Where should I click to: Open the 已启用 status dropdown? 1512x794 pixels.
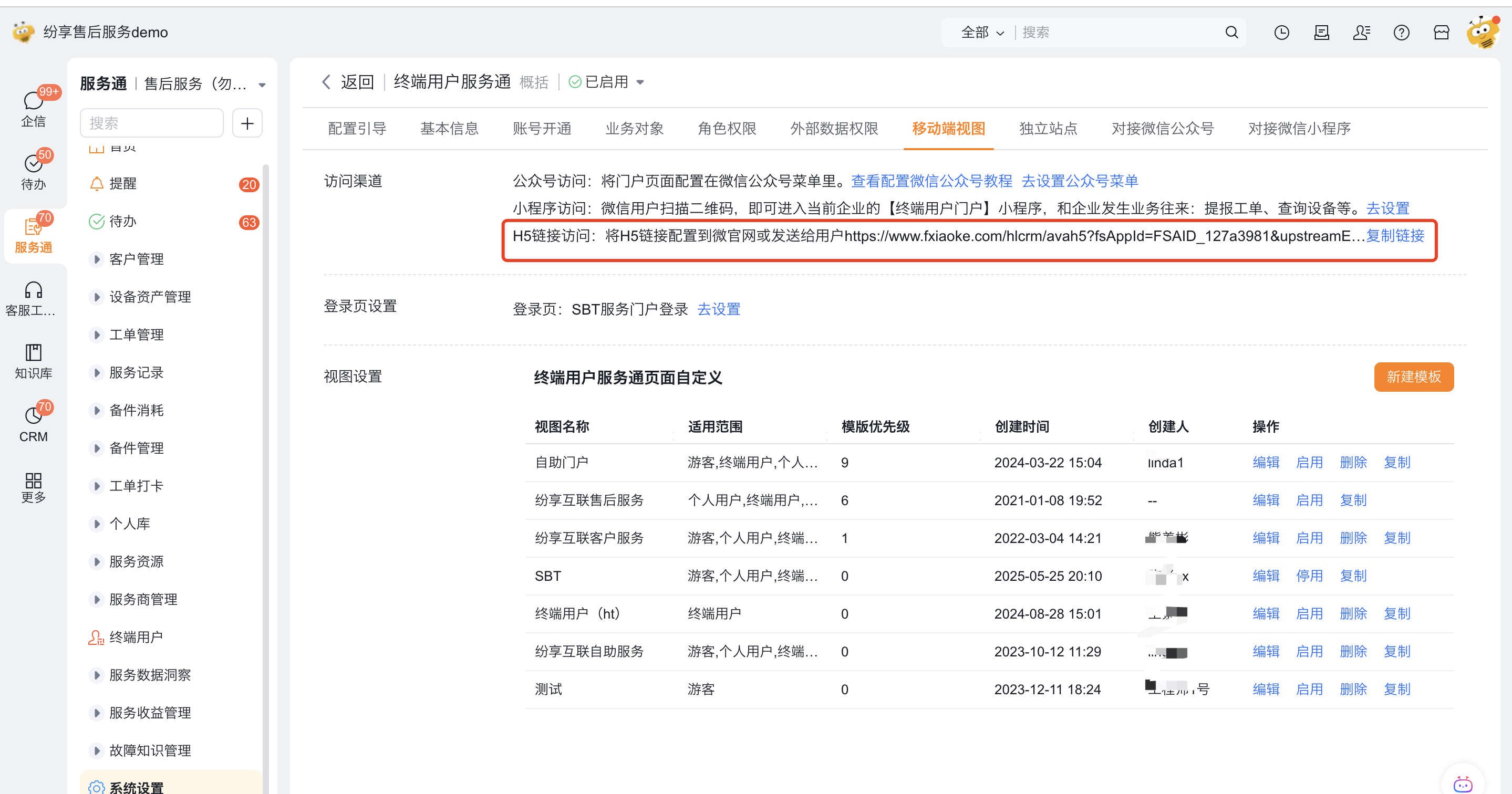[640, 82]
